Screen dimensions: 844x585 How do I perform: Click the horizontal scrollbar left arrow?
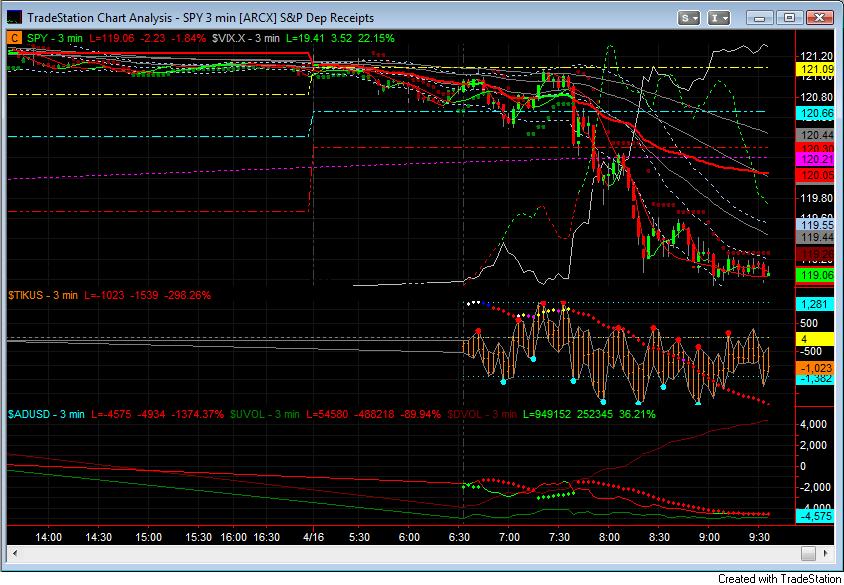15,553
